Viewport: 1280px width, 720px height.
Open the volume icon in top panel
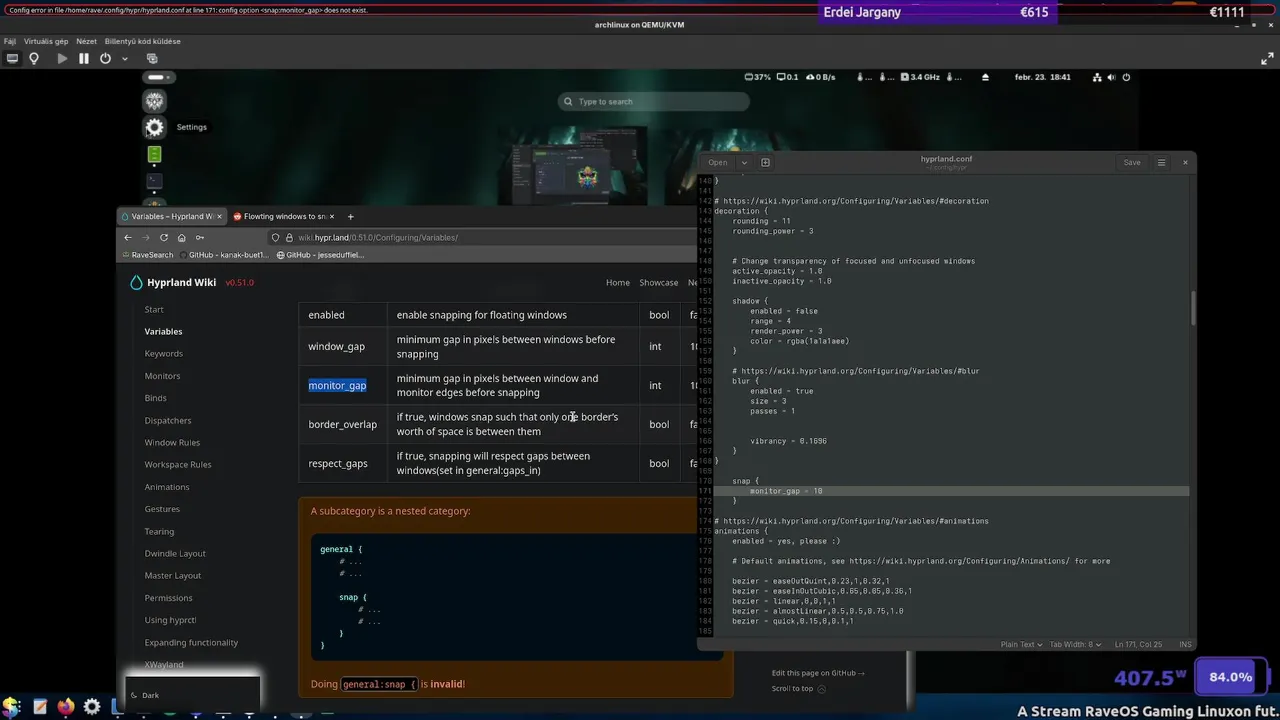pos(1112,77)
